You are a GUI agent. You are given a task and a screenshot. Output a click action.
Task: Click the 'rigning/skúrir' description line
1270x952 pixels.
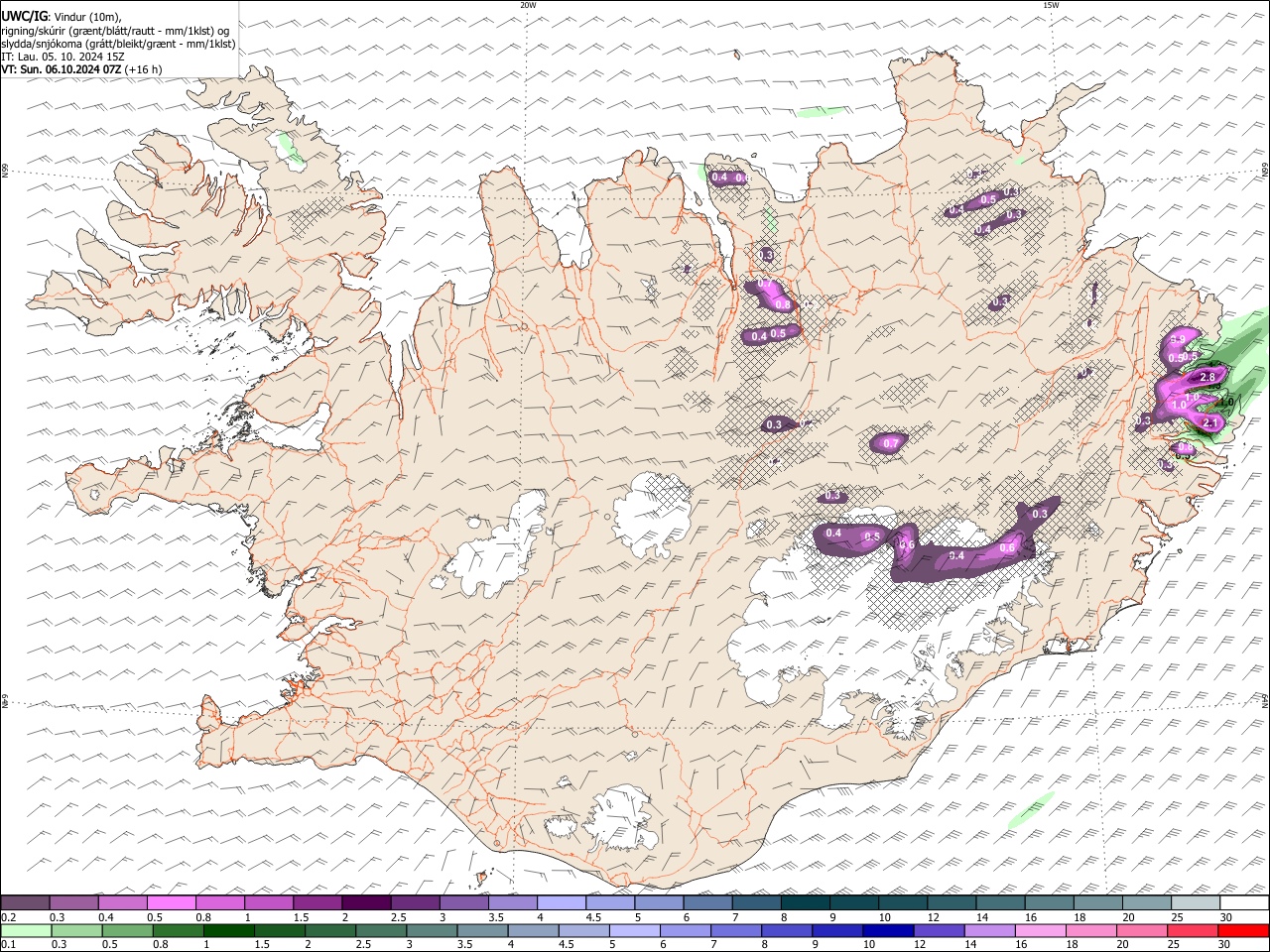pyautogui.click(x=115, y=31)
